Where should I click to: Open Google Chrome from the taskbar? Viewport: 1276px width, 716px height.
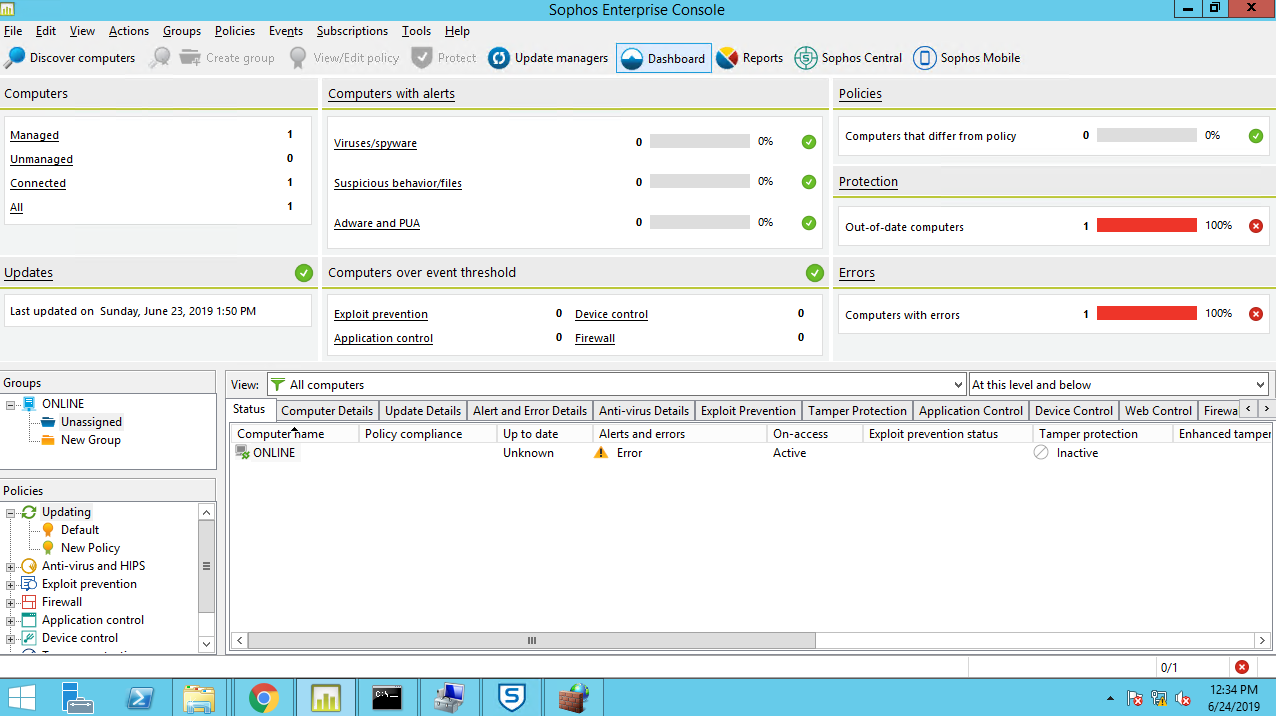[x=264, y=697]
